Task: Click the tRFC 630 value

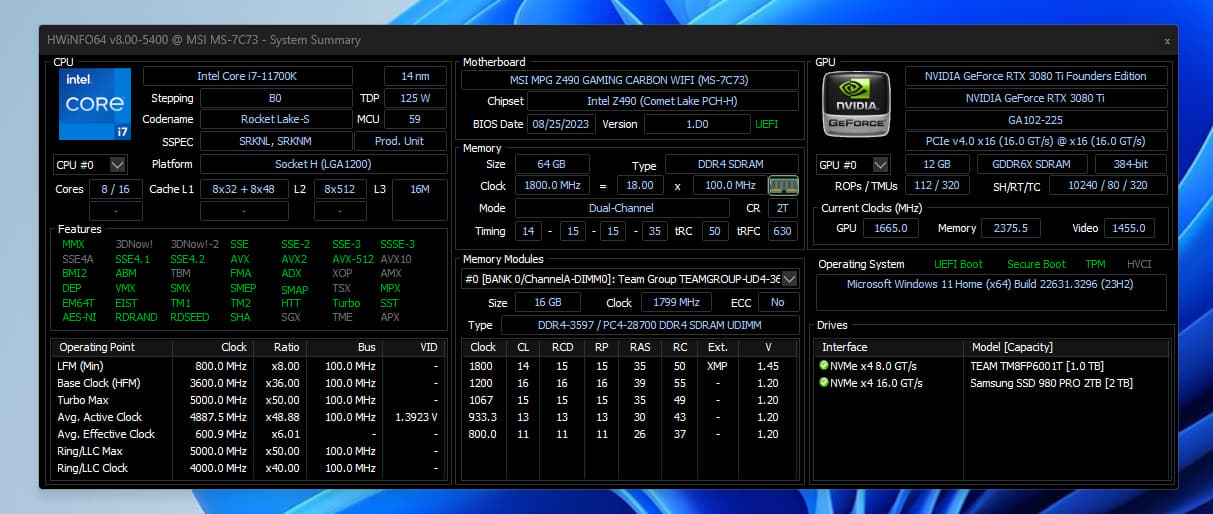Action: (782, 231)
